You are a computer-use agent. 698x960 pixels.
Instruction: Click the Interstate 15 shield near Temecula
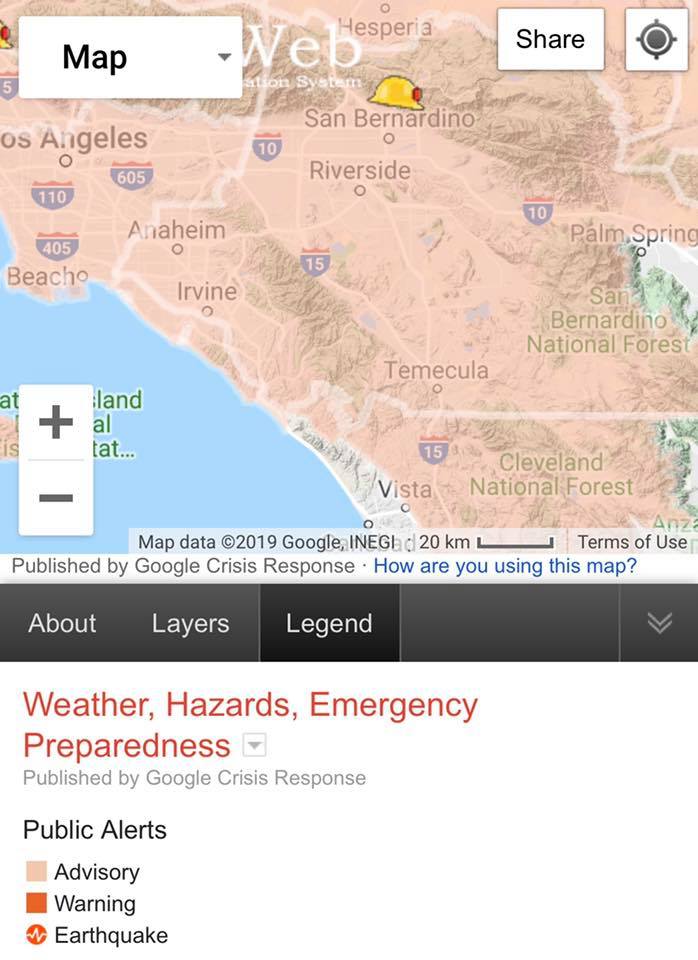click(433, 451)
